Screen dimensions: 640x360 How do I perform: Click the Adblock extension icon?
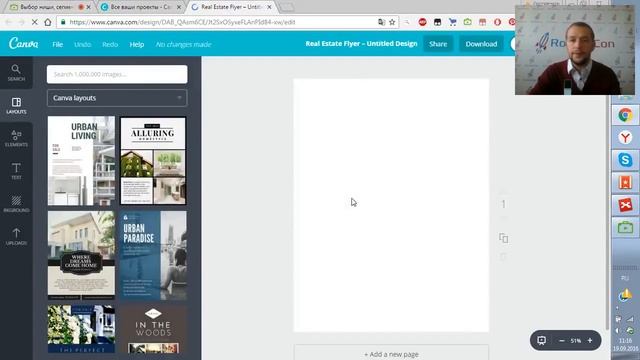tap(422, 22)
